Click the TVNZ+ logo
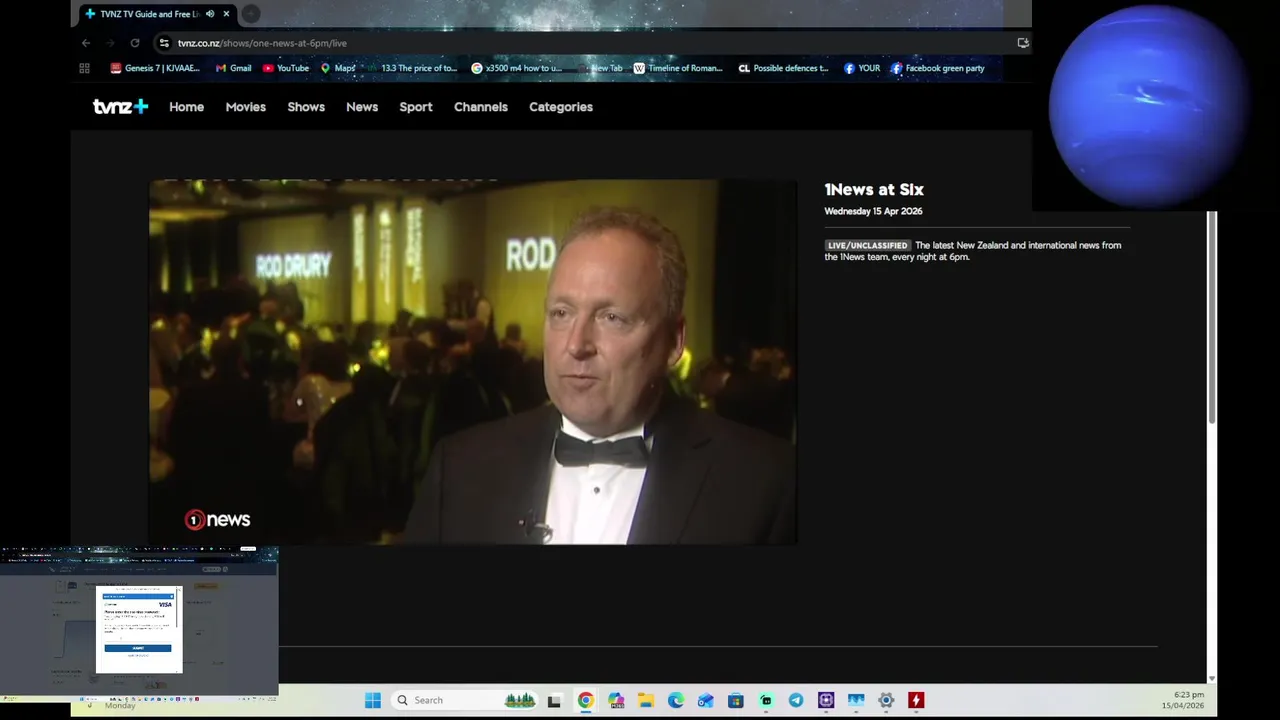 coord(121,107)
